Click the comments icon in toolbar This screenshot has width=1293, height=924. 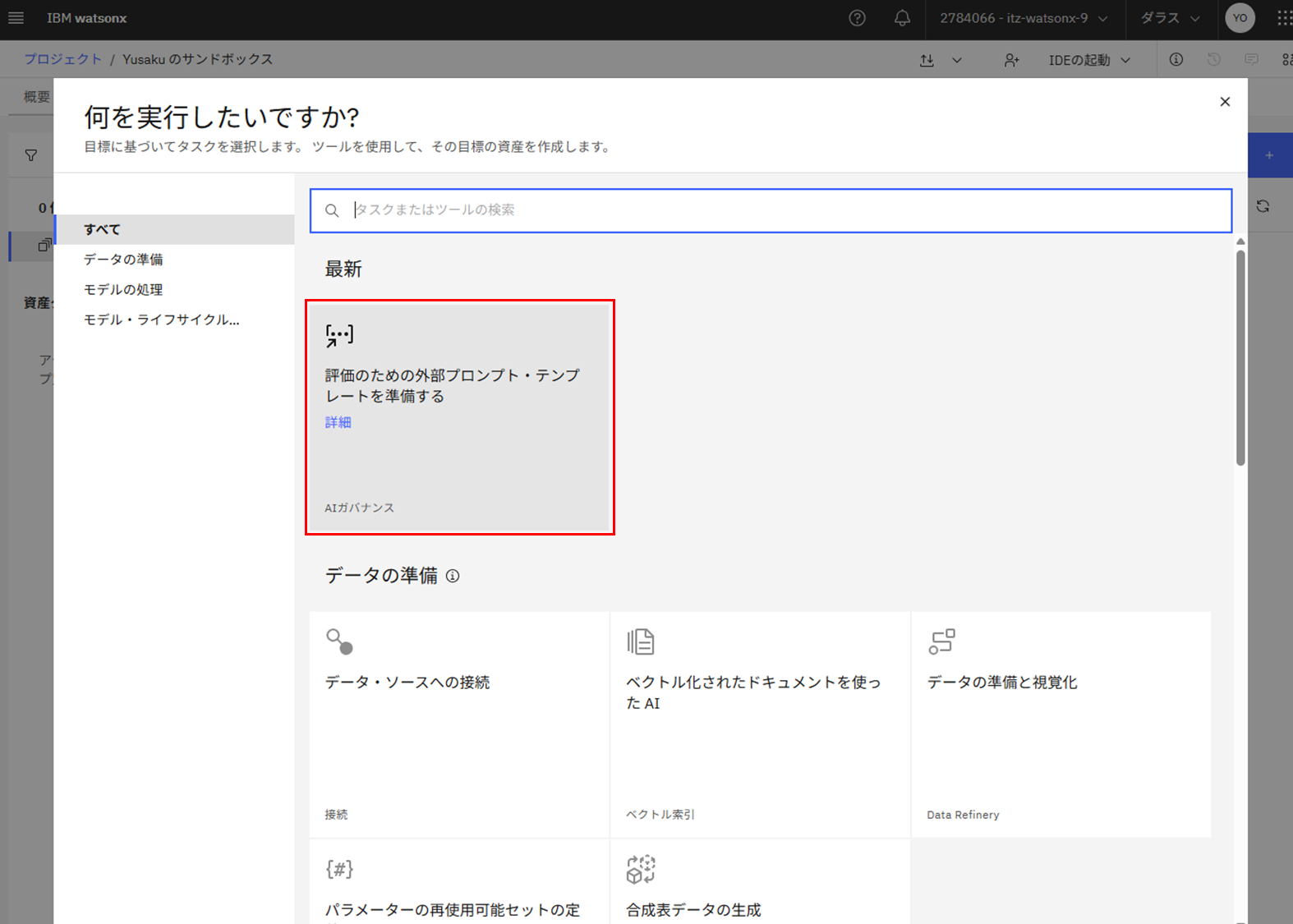pyautogui.click(x=1251, y=59)
